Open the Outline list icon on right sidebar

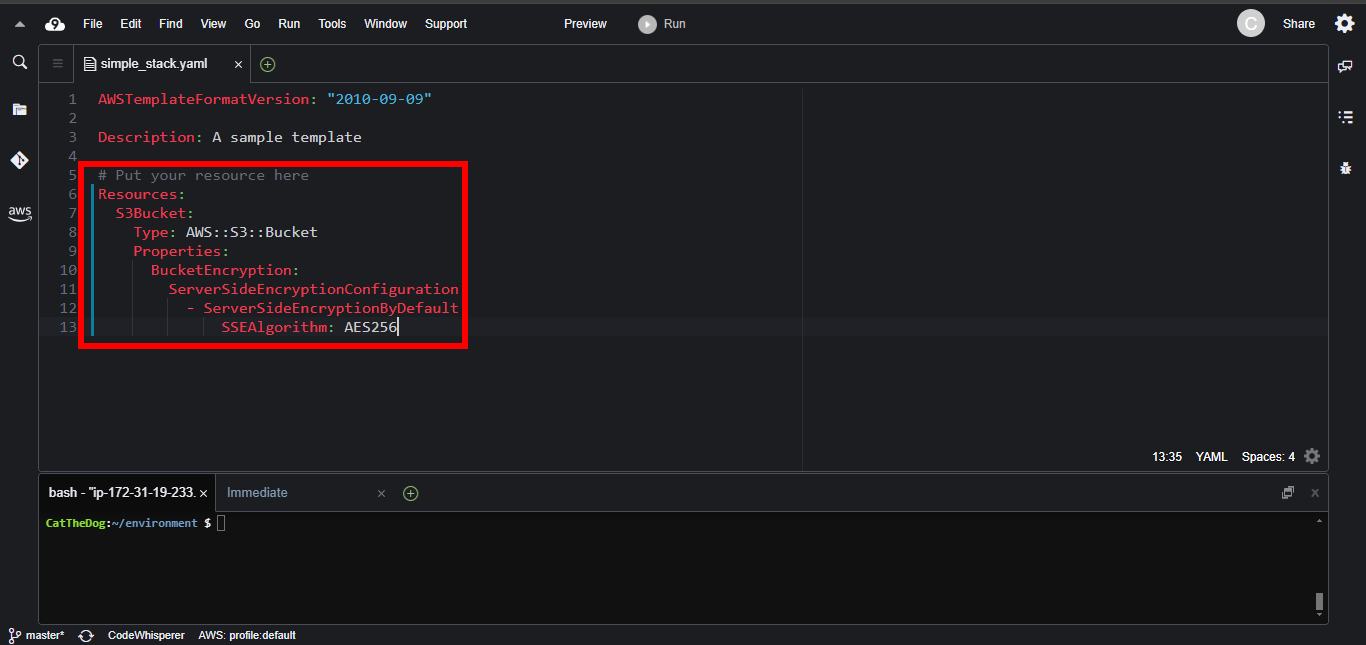pyautogui.click(x=1345, y=117)
